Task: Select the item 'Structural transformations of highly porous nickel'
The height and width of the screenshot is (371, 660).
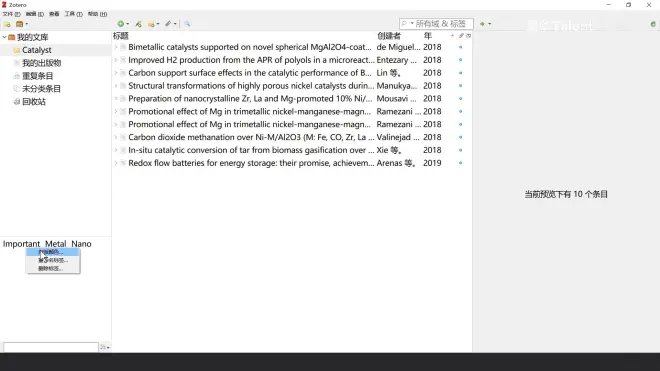Action: click(x=251, y=86)
